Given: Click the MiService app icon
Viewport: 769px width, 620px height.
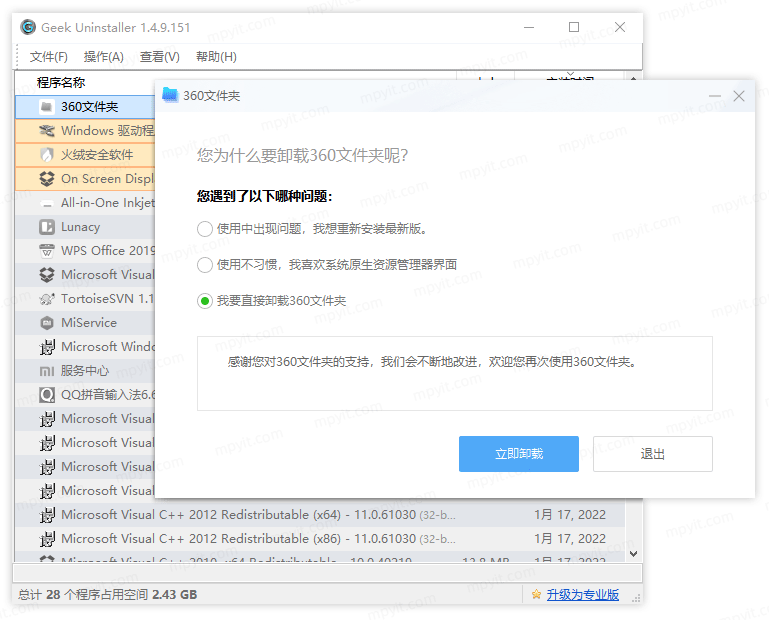Looking at the screenshot, I should click(47, 323).
